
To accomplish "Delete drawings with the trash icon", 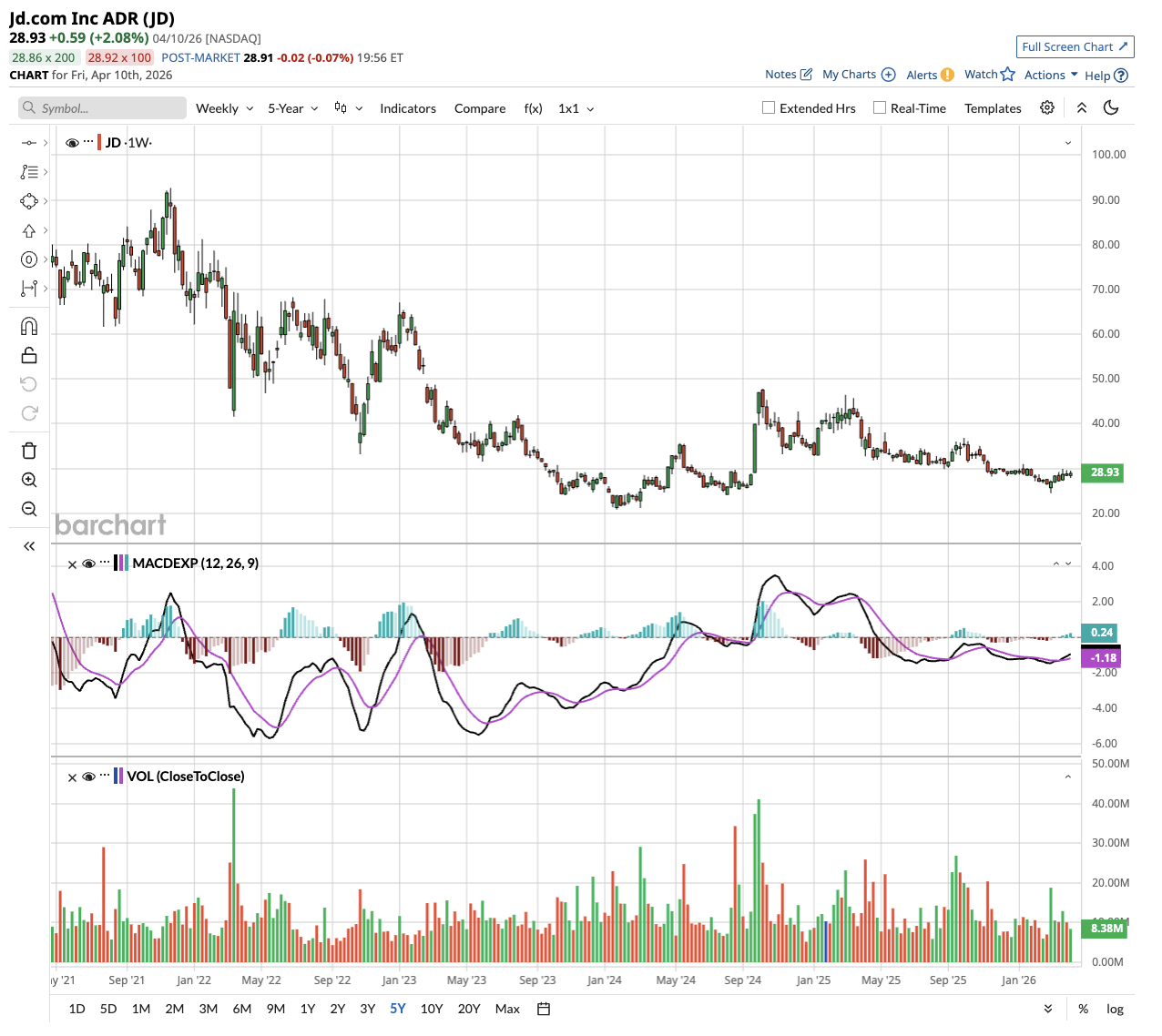I will point(29,451).
